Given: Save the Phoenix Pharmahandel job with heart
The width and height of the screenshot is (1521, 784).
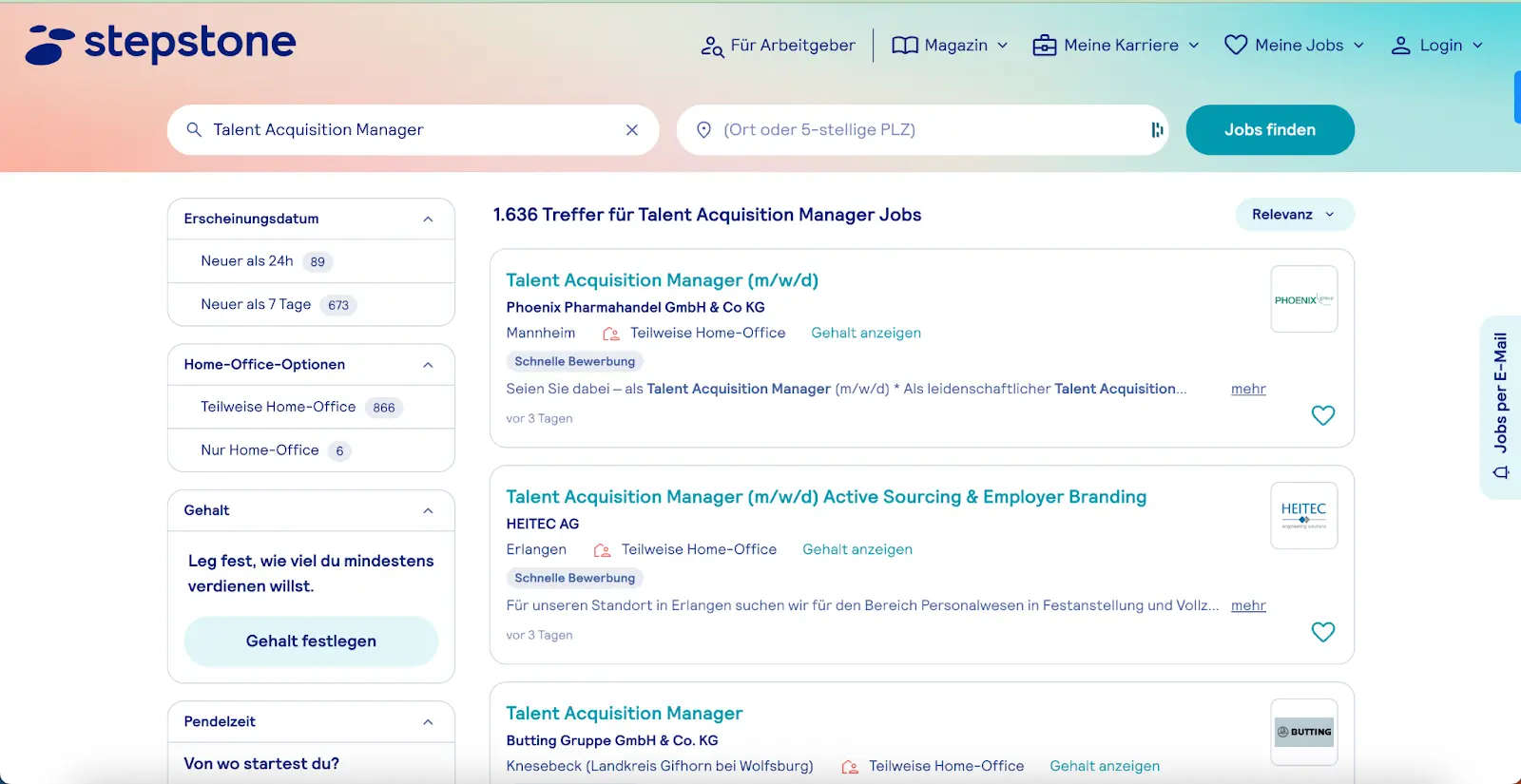Looking at the screenshot, I should [1323, 415].
